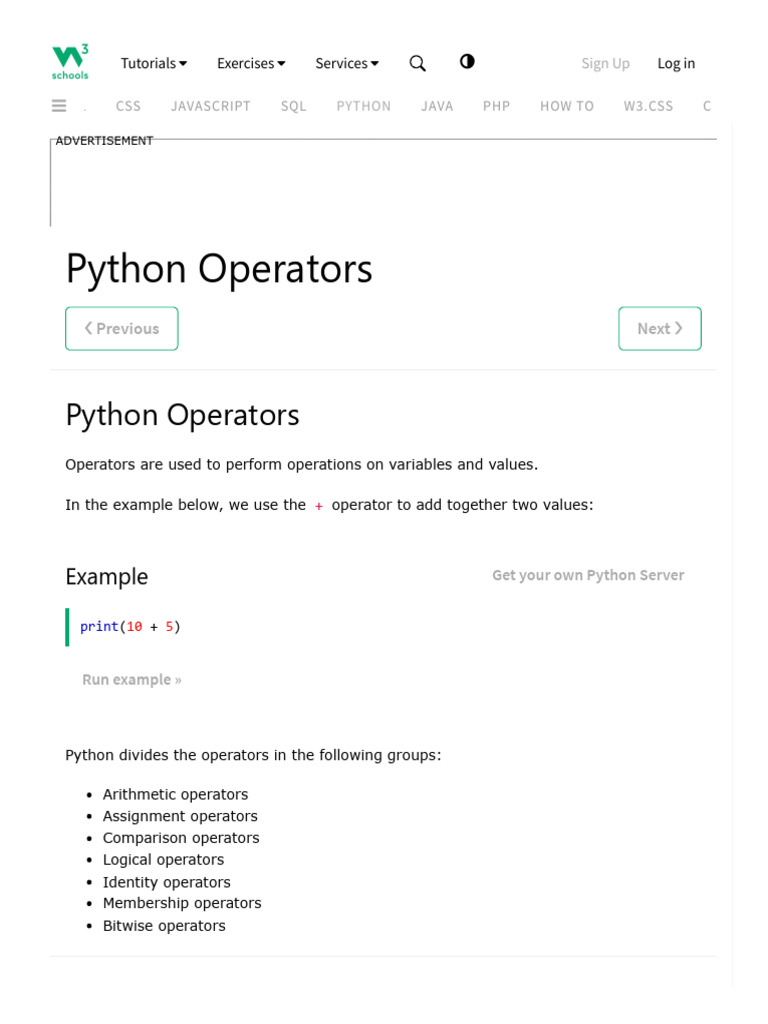Click the Sign Up button
Screen dimensions: 768x1024
(x=606, y=63)
